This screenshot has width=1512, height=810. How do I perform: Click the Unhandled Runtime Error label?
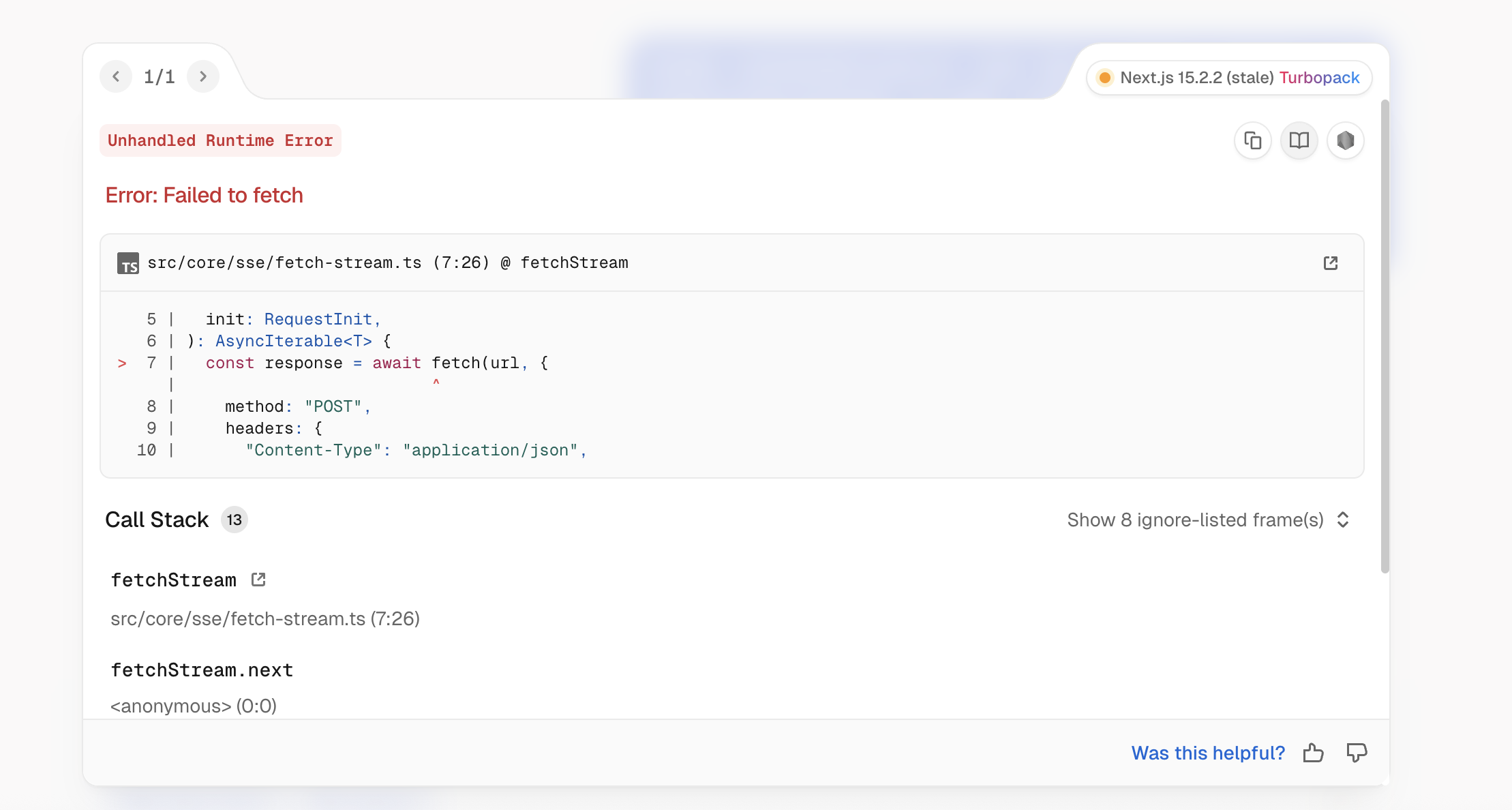[x=220, y=140]
